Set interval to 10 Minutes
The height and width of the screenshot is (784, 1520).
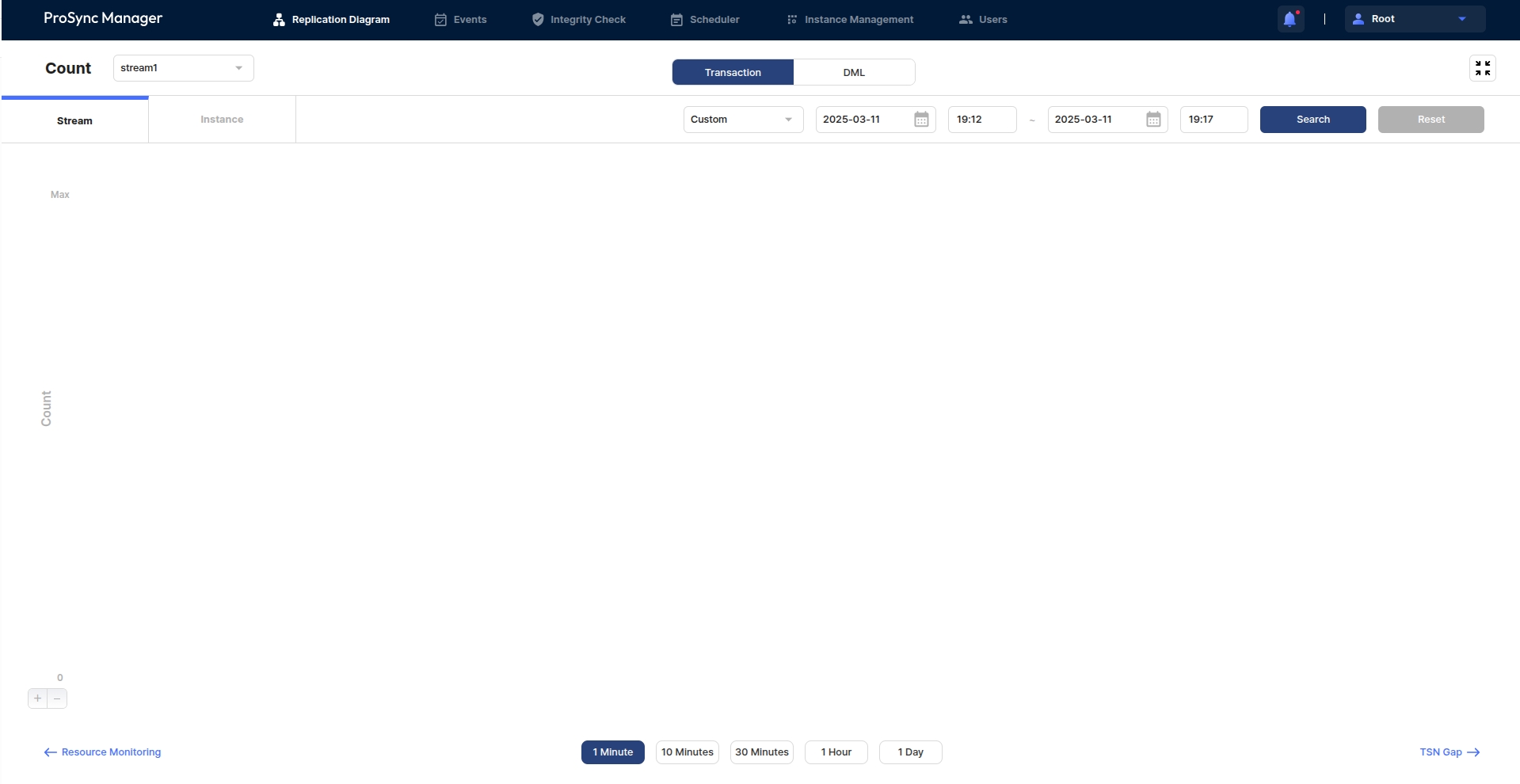pos(687,752)
